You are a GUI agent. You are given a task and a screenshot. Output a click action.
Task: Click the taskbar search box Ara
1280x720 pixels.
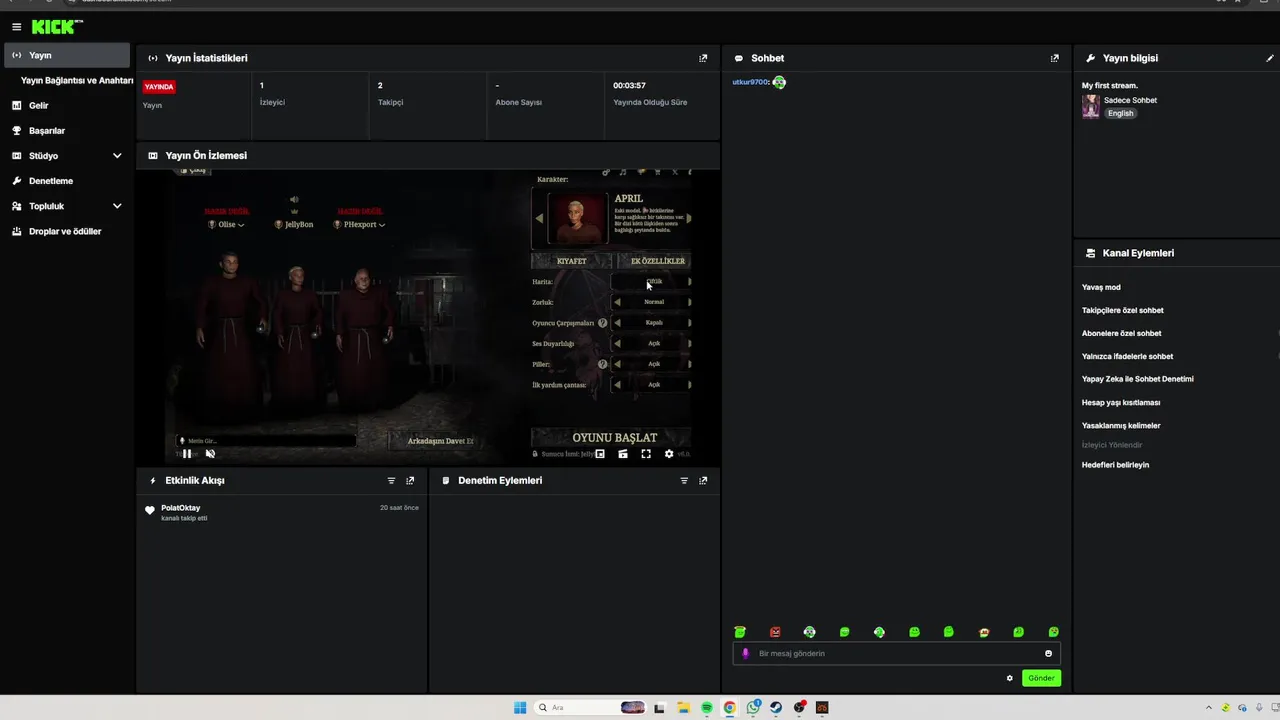click(590, 708)
